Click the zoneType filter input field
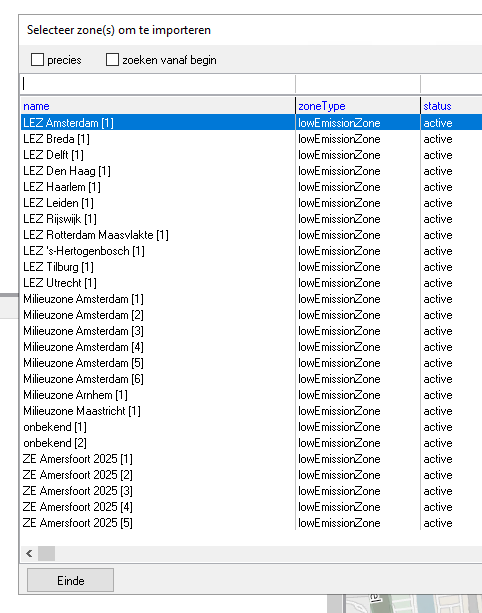The image size is (482, 613). pos(358,84)
